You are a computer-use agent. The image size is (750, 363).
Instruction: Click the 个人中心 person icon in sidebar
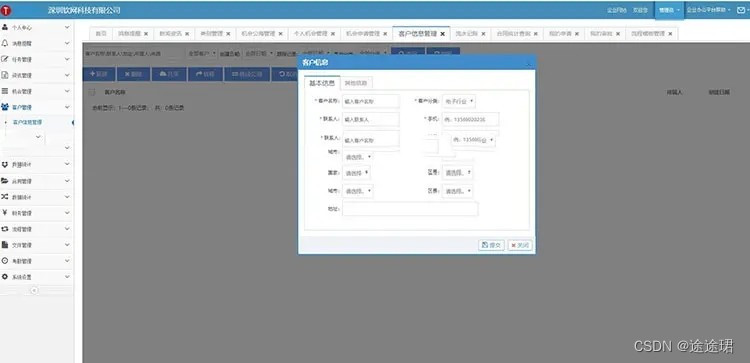click(5, 27)
